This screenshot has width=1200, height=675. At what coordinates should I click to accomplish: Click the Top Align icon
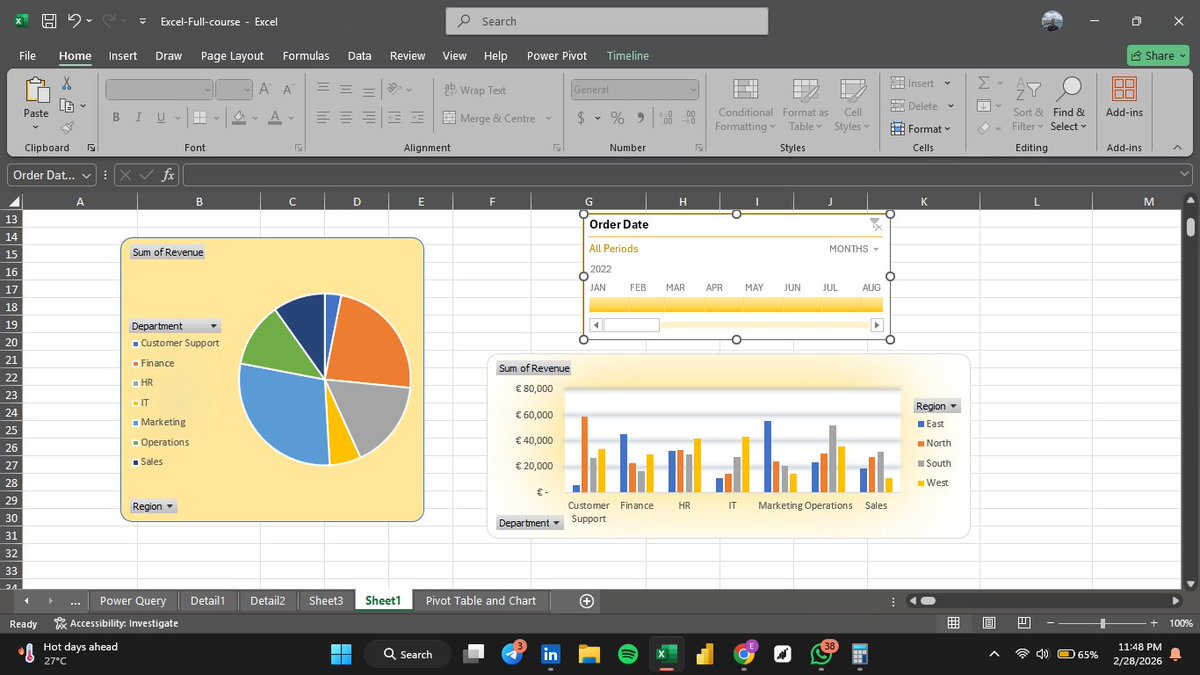324,89
